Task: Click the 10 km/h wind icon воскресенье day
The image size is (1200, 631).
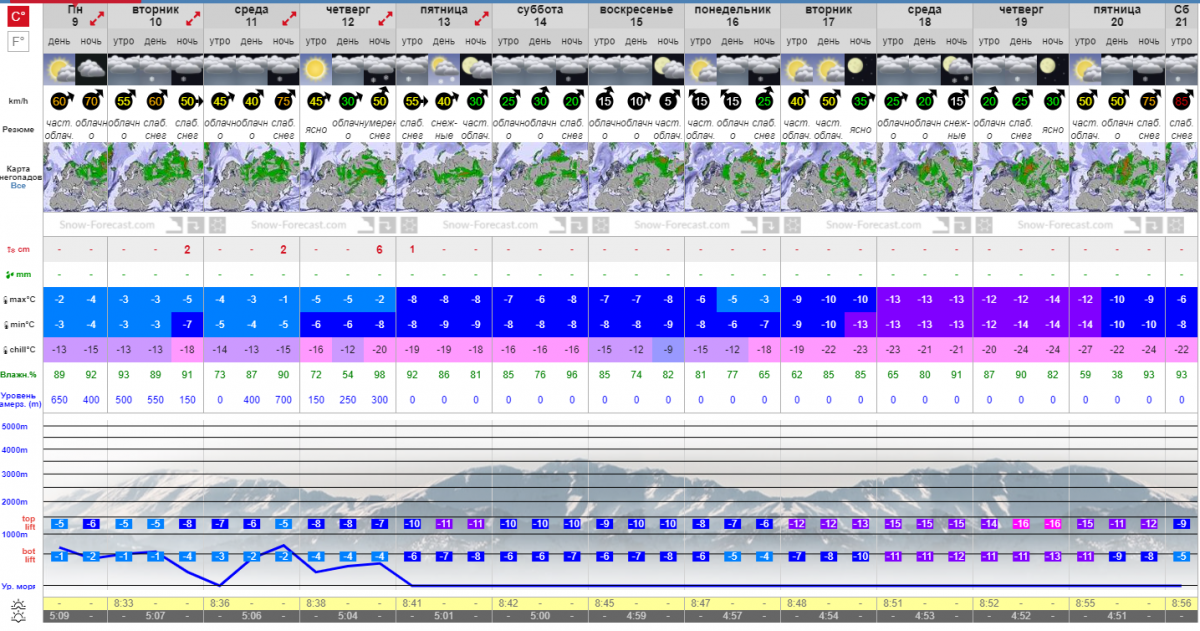Action: click(637, 101)
